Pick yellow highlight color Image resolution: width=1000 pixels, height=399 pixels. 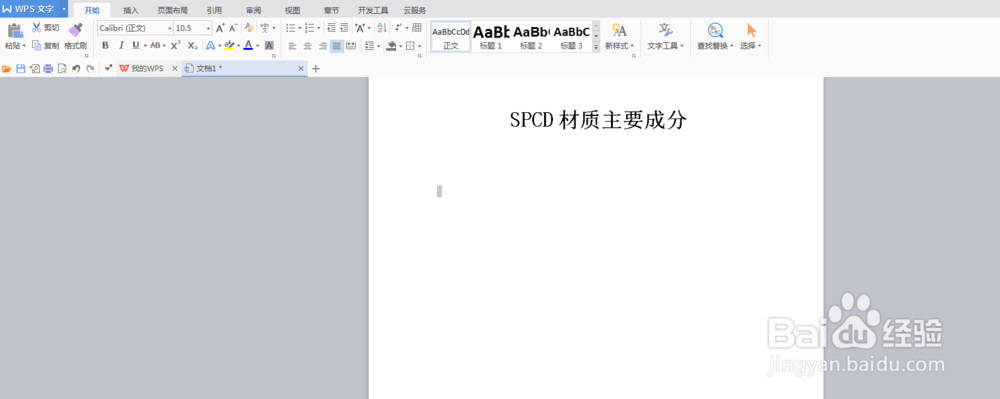[230, 45]
